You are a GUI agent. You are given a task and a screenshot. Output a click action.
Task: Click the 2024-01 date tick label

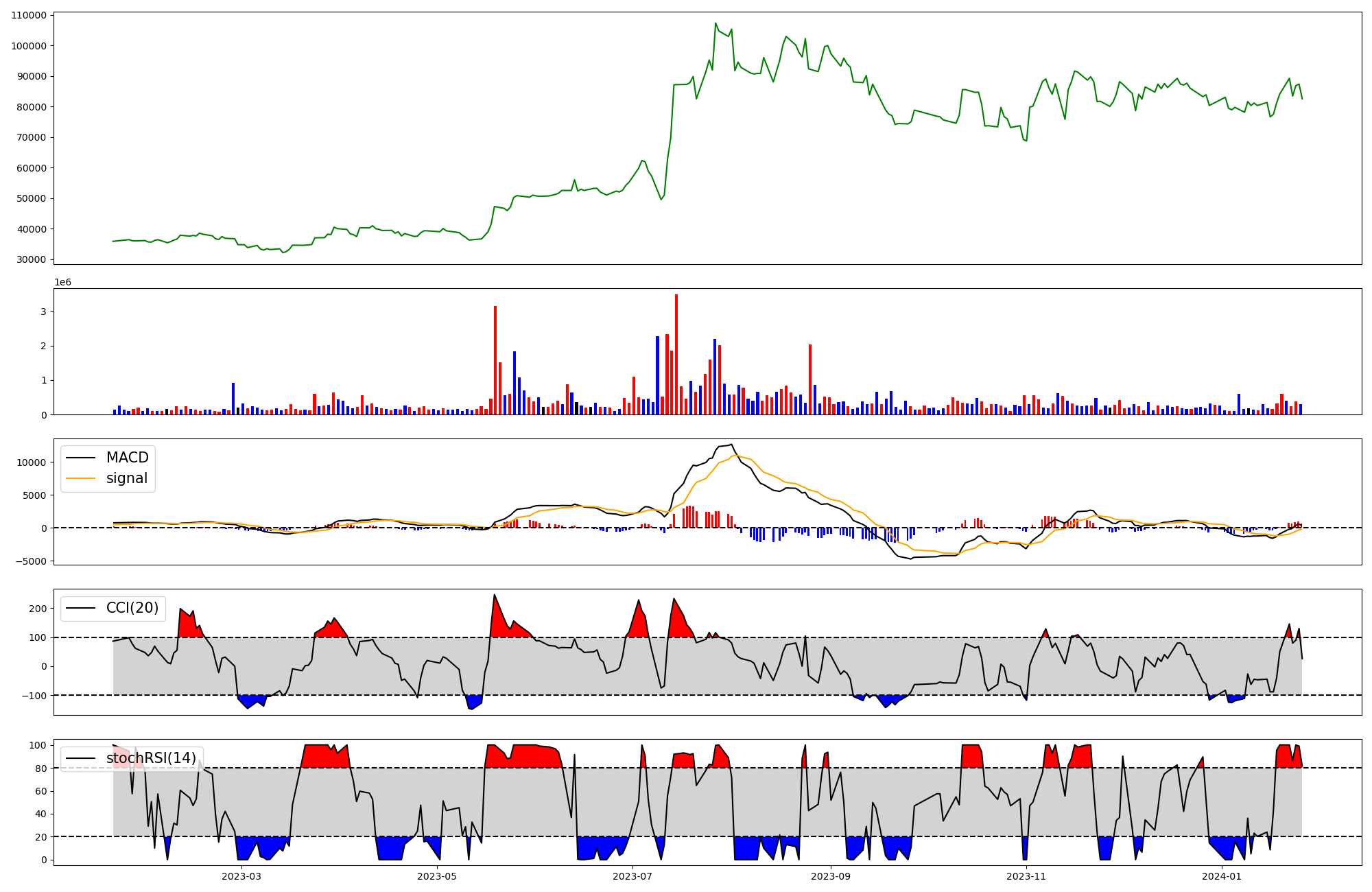click(1222, 876)
